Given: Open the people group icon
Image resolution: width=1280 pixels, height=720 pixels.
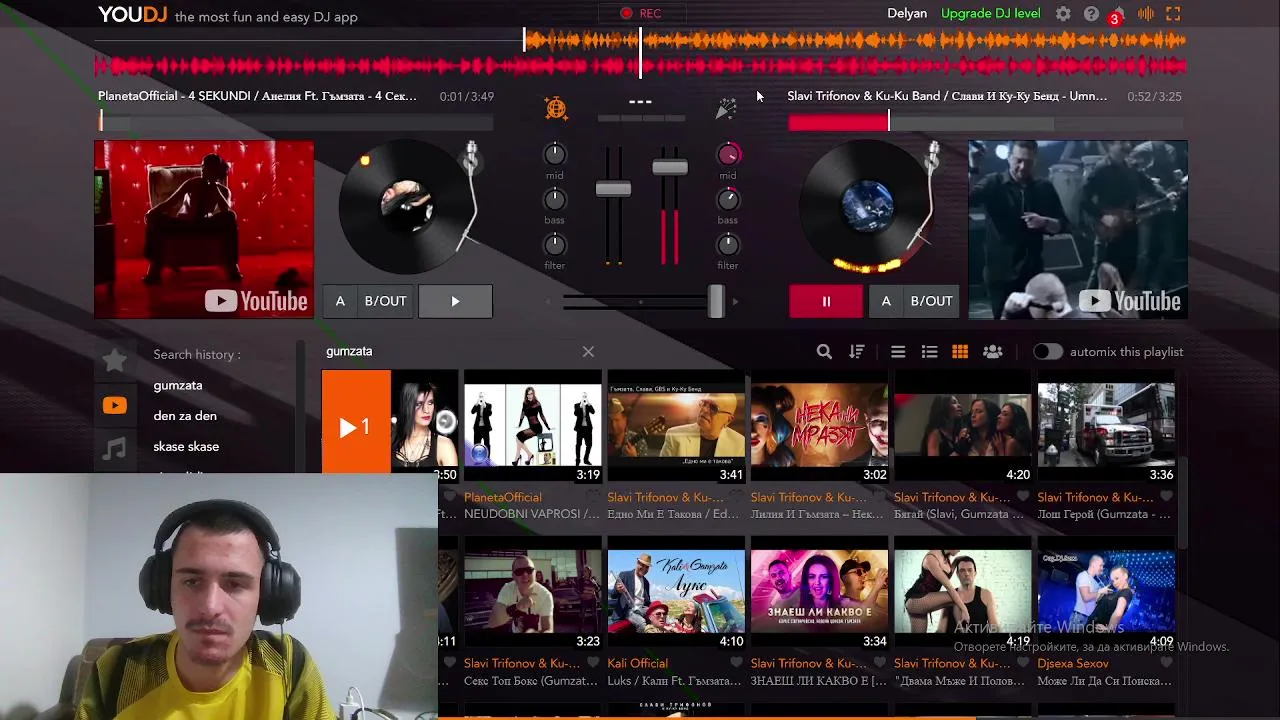Looking at the screenshot, I should [993, 352].
